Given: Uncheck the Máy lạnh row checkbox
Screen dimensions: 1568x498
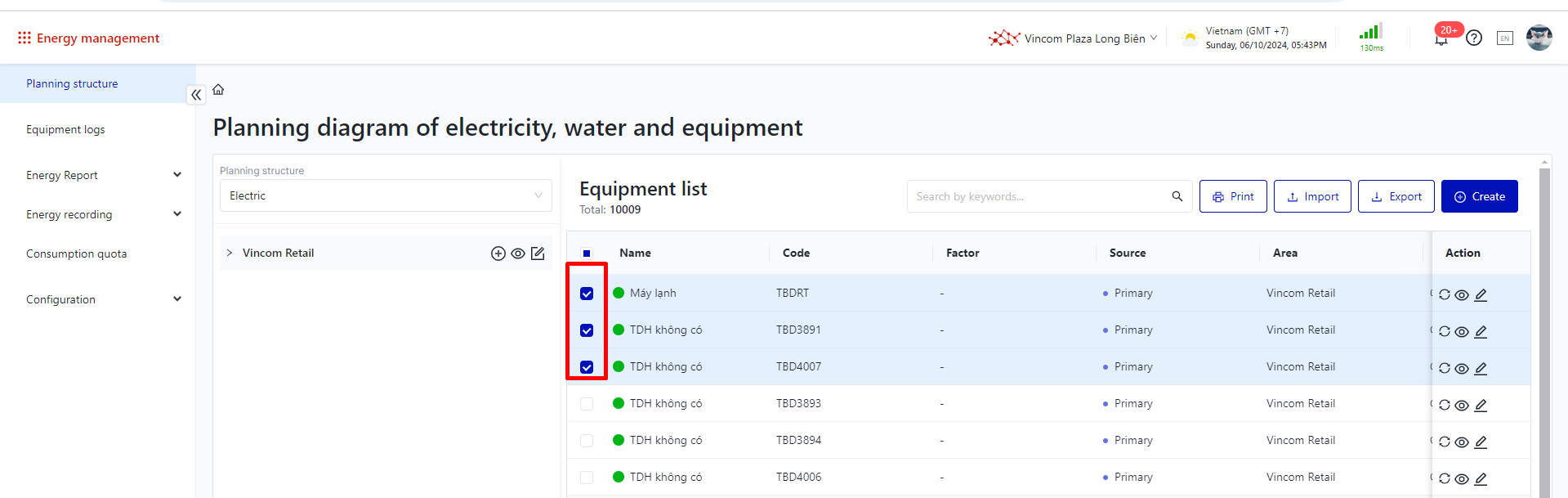Looking at the screenshot, I should (587, 294).
